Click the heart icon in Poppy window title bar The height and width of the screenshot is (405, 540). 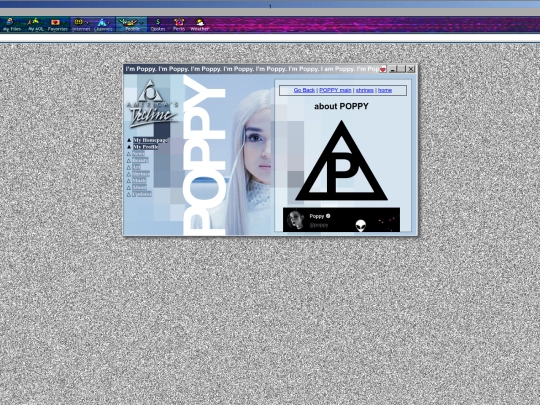point(383,69)
